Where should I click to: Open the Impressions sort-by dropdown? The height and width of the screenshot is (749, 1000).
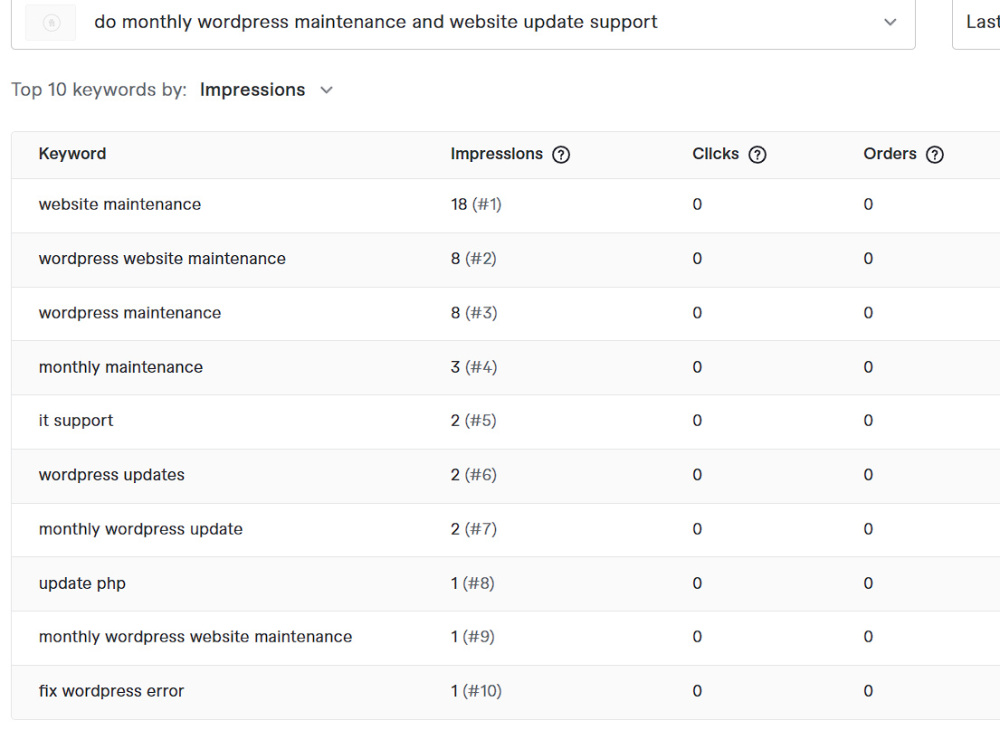tap(266, 90)
